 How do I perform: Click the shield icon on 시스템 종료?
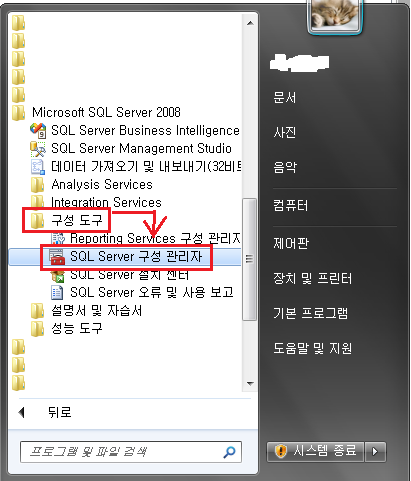(x=280, y=451)
